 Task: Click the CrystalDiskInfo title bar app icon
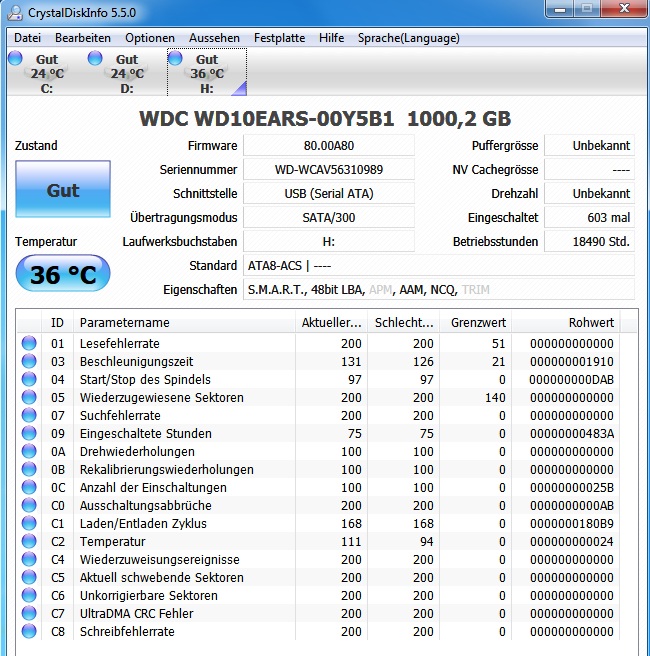(15, 13)
